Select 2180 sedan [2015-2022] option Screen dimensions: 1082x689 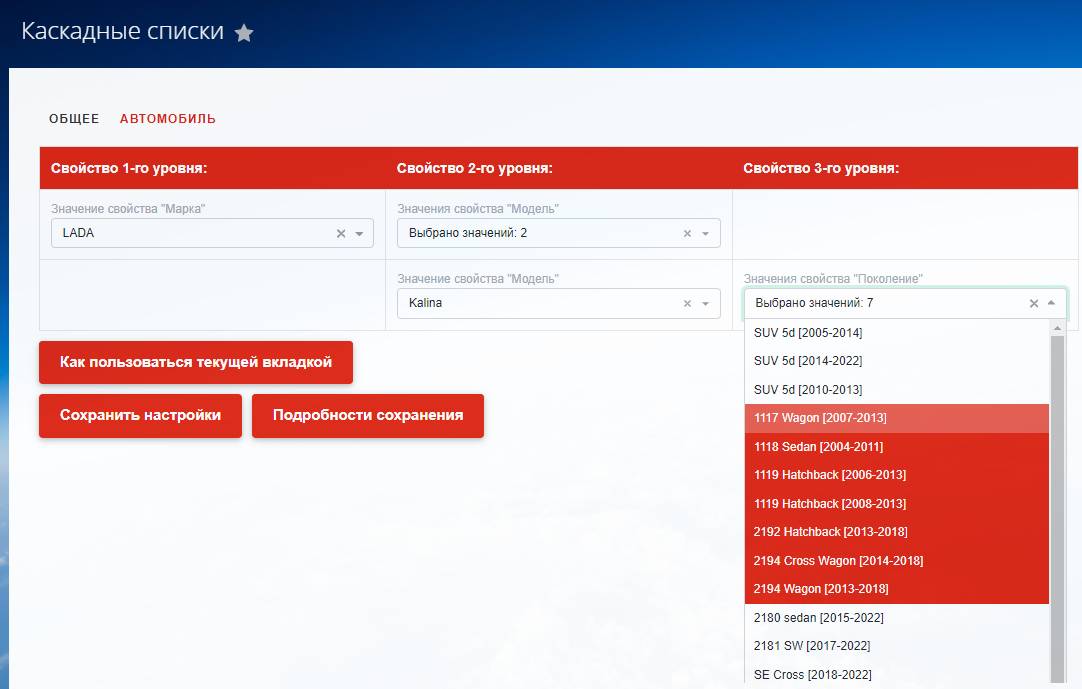pyautogui.click(x=897, y=618)
